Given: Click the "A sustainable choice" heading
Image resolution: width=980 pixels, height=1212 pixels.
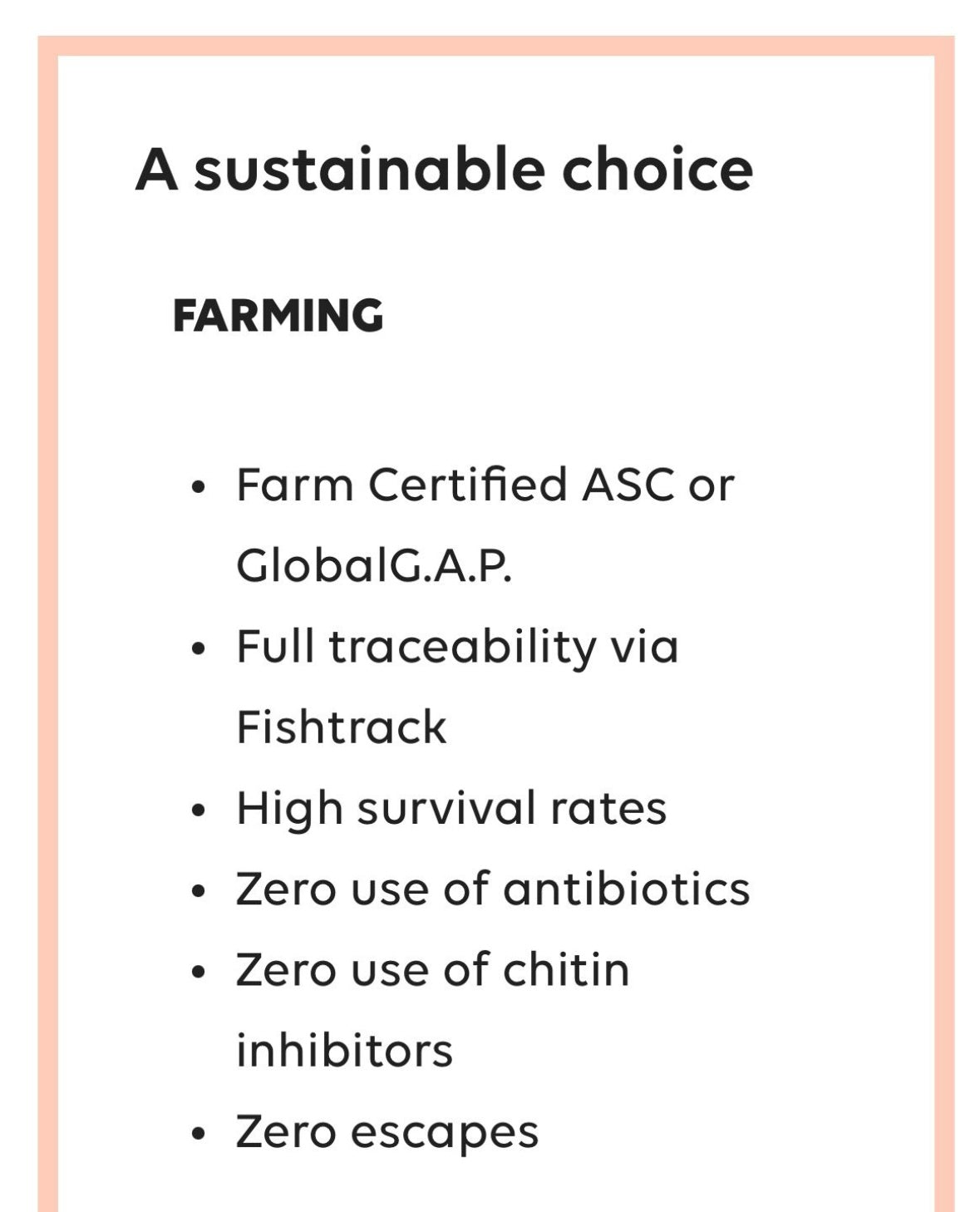Looking at the screenshot, I should pos(444,170).
